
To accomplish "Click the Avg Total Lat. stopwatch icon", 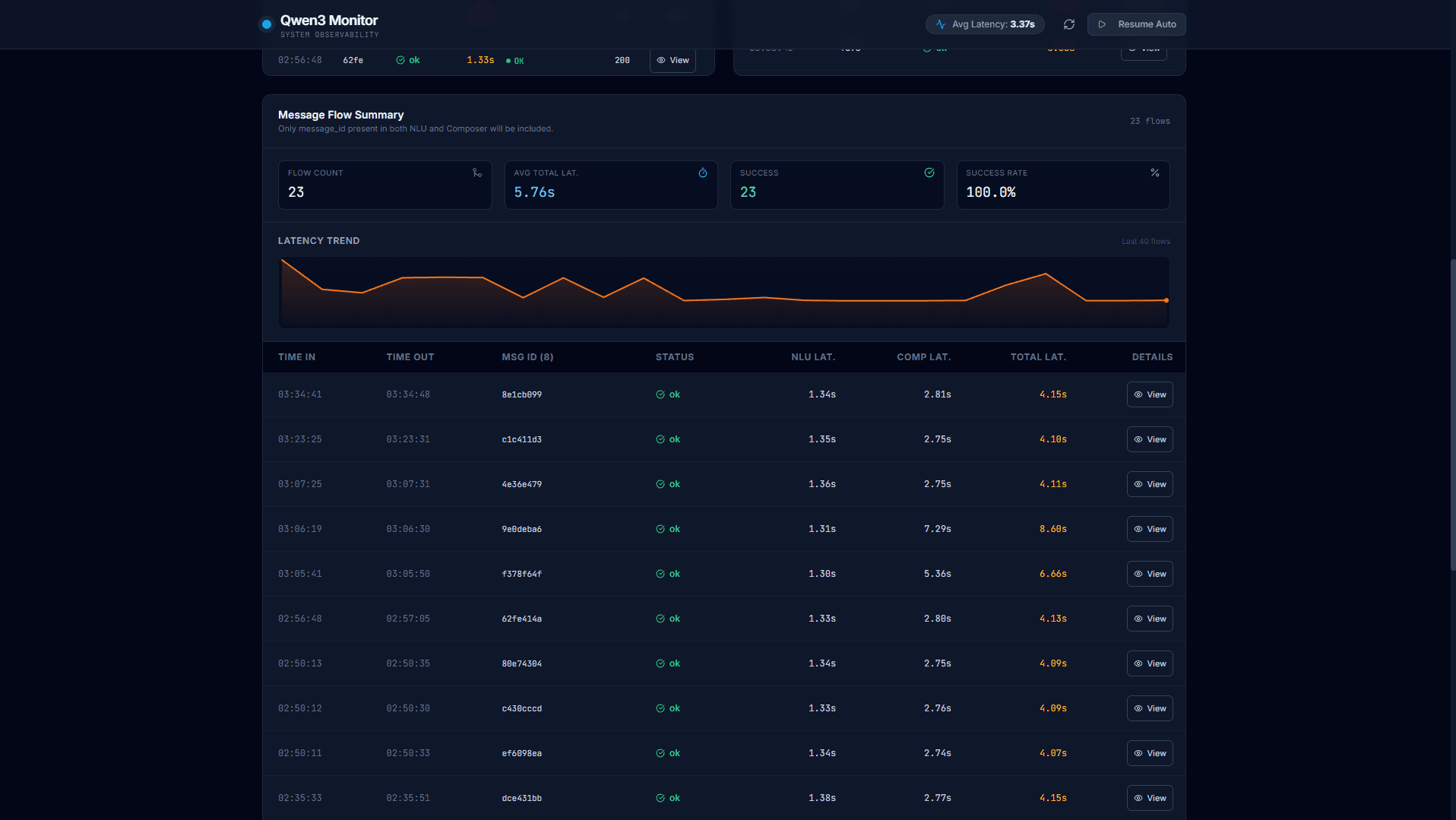I will (x=703, y=173).
